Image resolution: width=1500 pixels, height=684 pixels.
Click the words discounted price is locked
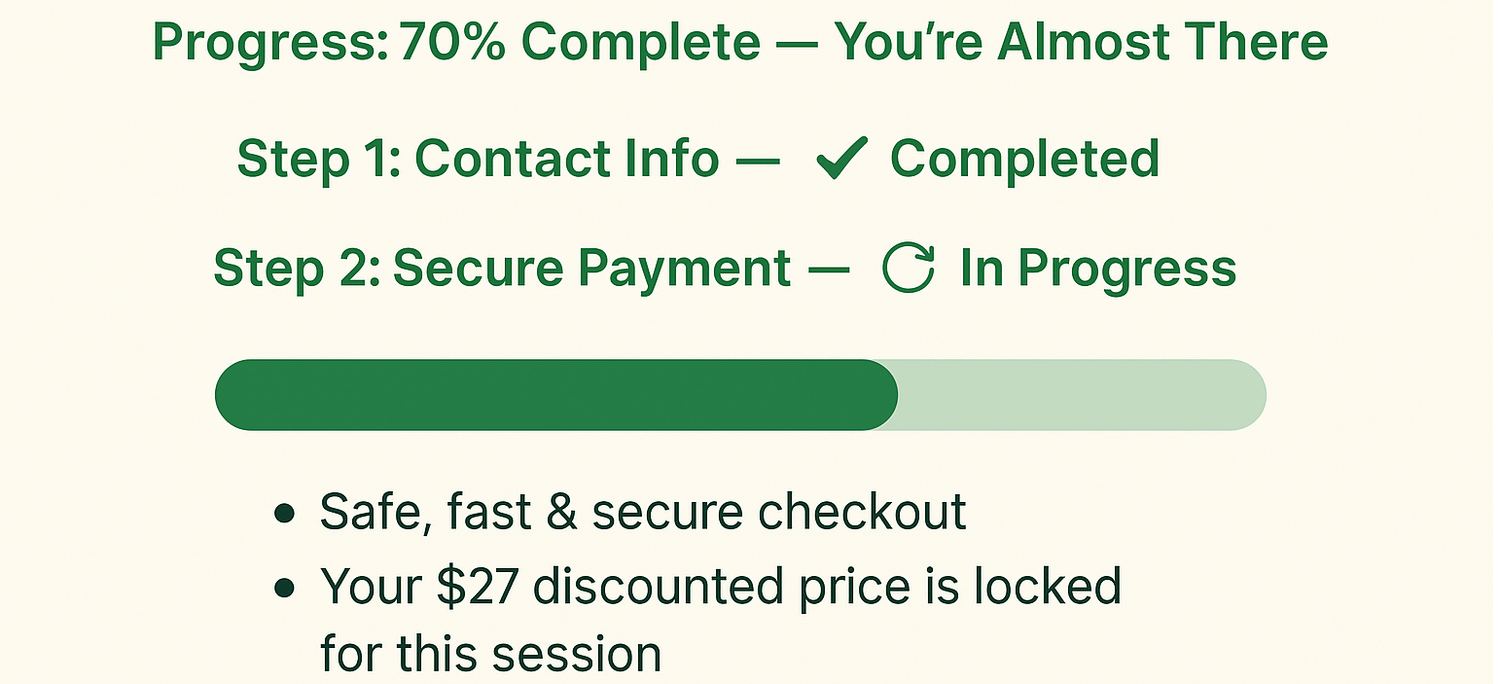point(826,586)
